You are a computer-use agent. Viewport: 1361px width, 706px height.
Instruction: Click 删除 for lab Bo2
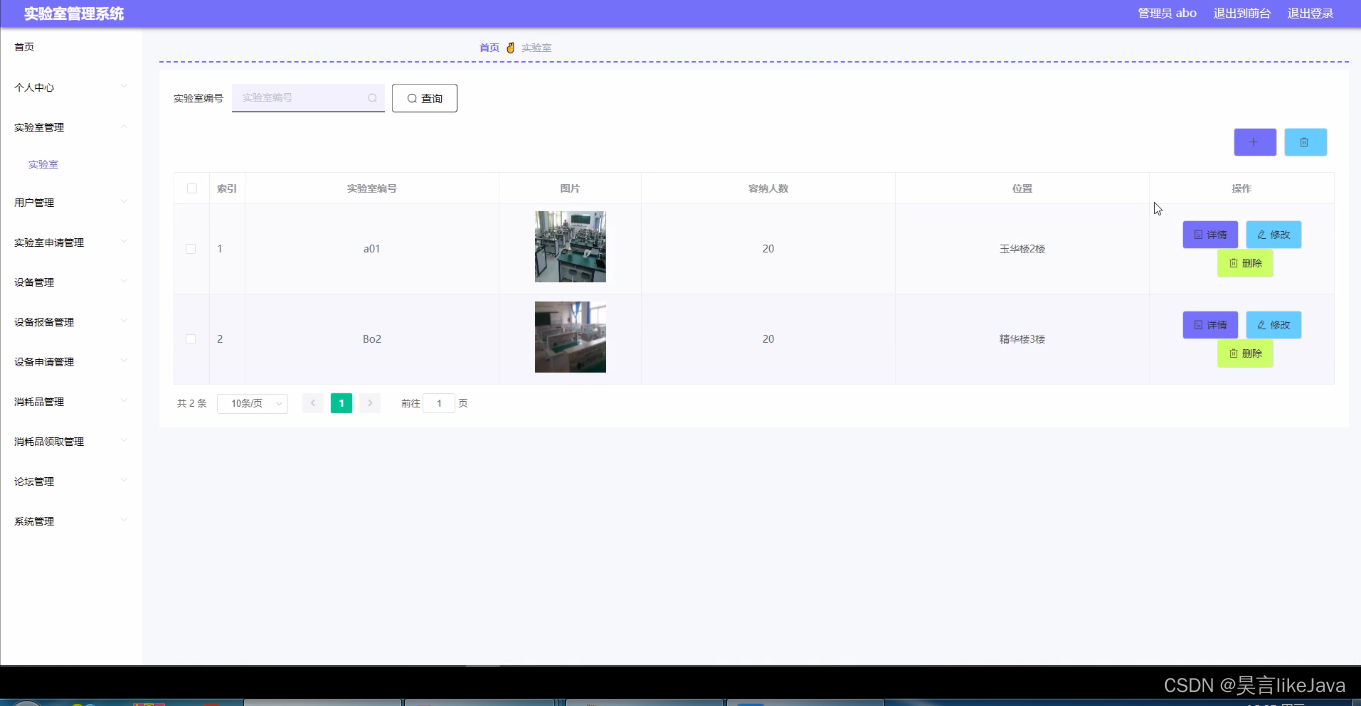[1245, 353]
